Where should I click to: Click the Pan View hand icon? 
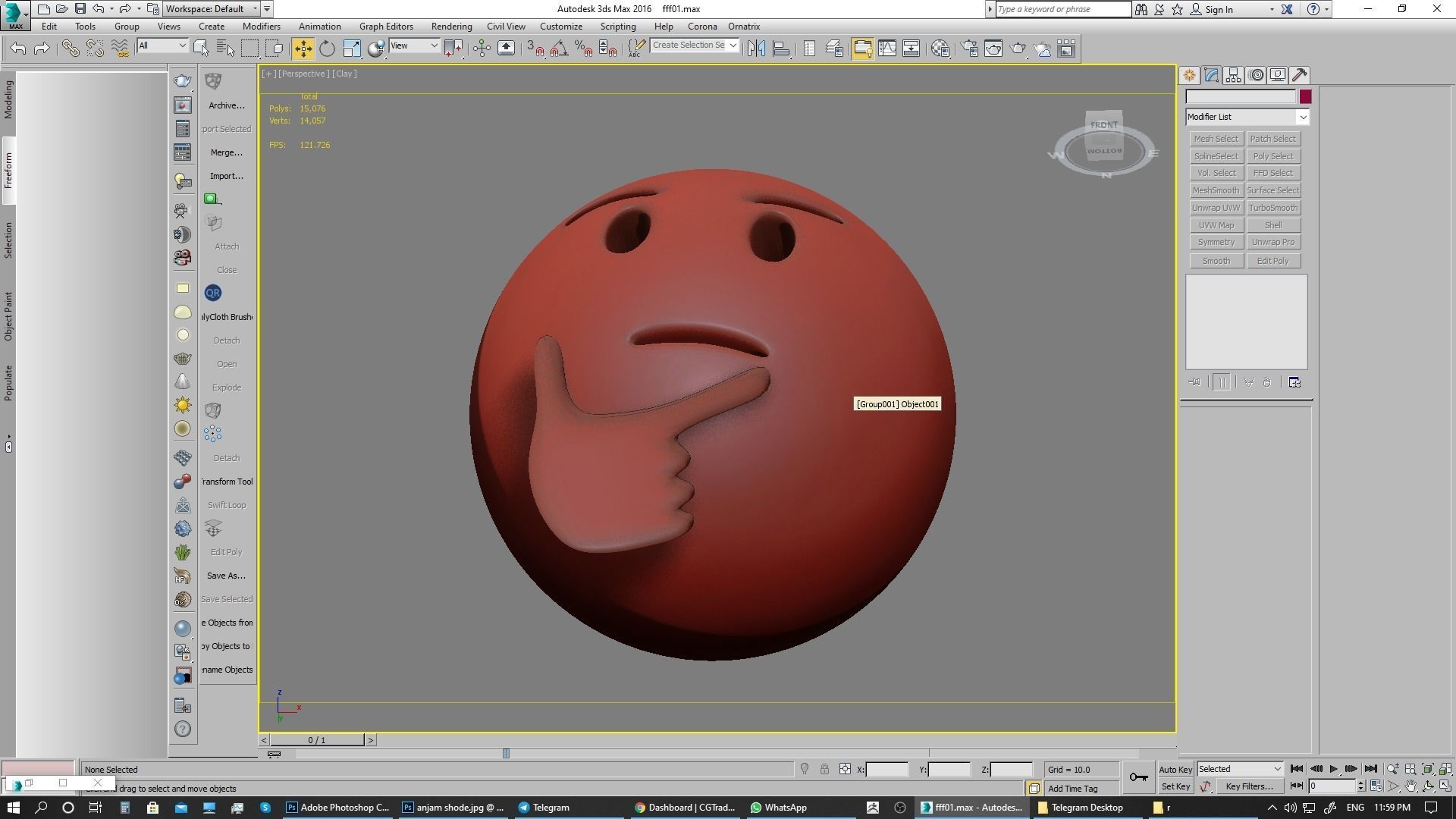point(1410,786)
